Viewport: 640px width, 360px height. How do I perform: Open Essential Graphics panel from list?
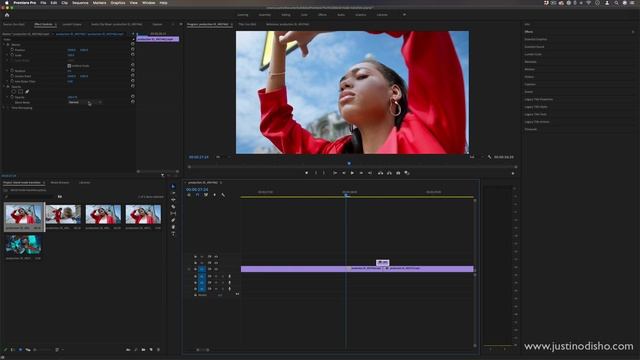tap(536, 39)
